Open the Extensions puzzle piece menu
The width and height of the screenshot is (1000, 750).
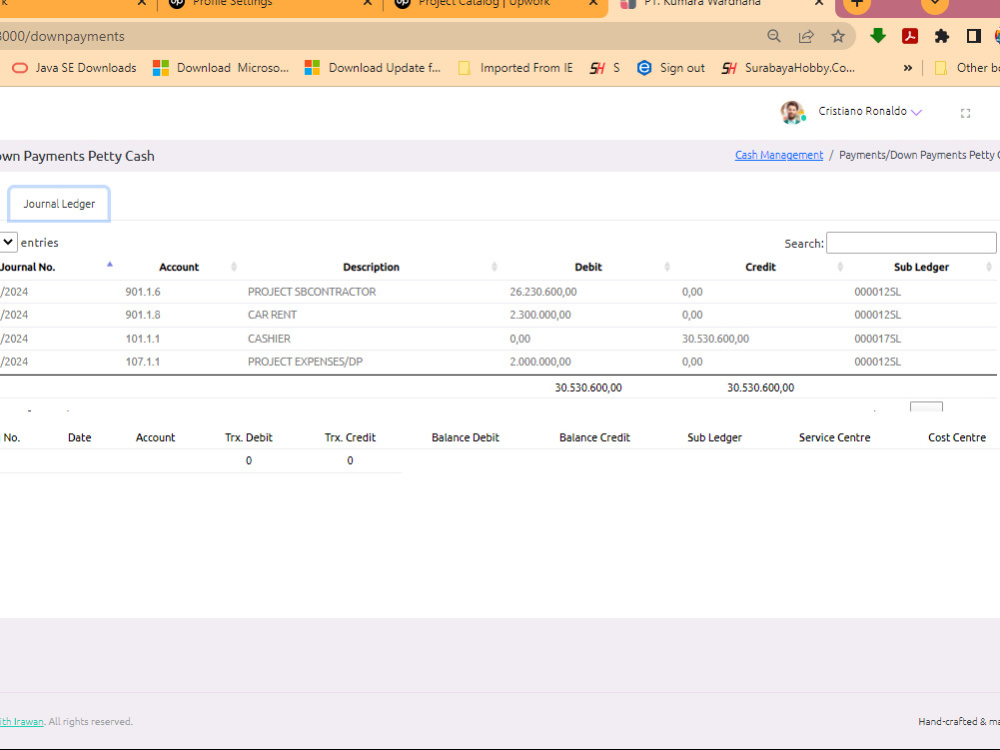[942, 36]
